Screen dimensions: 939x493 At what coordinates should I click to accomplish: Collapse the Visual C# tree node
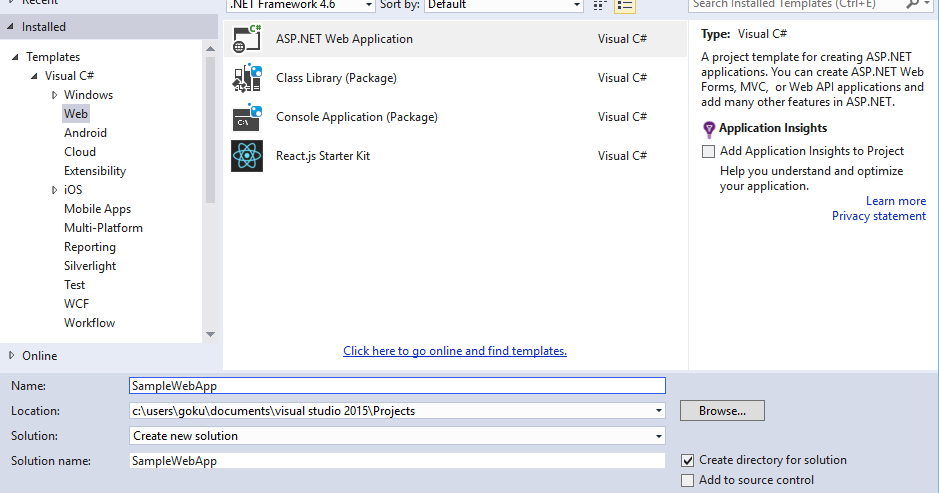pos(34,76)
